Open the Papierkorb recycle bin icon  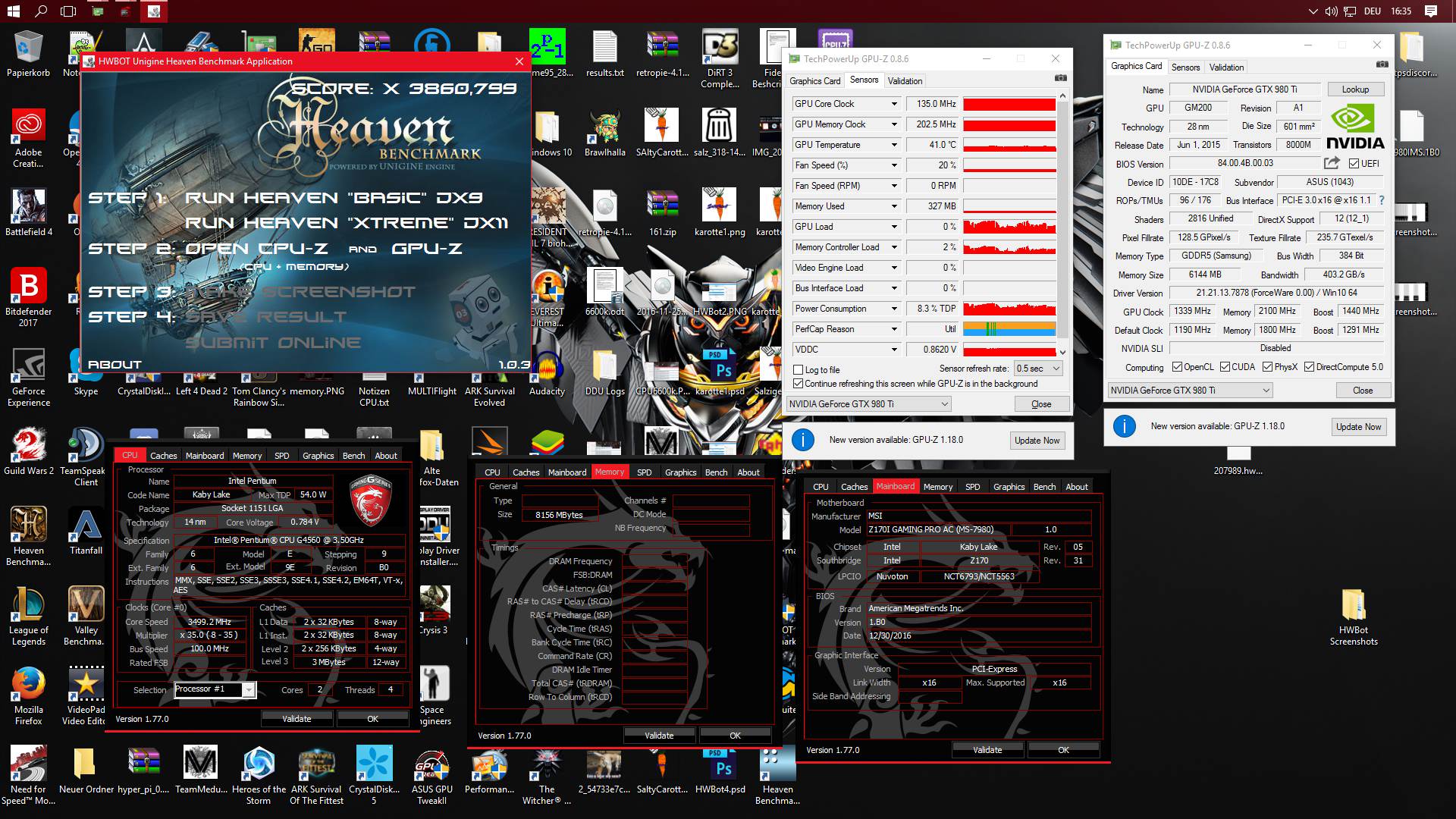click(28, 55)
